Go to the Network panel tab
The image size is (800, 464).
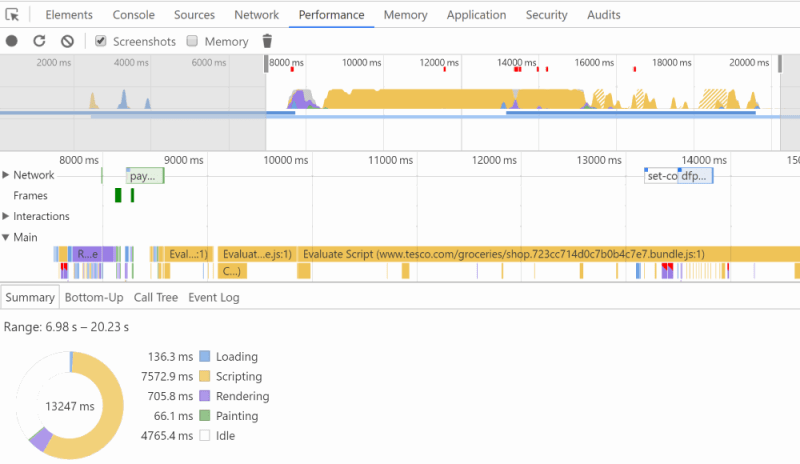(x=257, y=15)
